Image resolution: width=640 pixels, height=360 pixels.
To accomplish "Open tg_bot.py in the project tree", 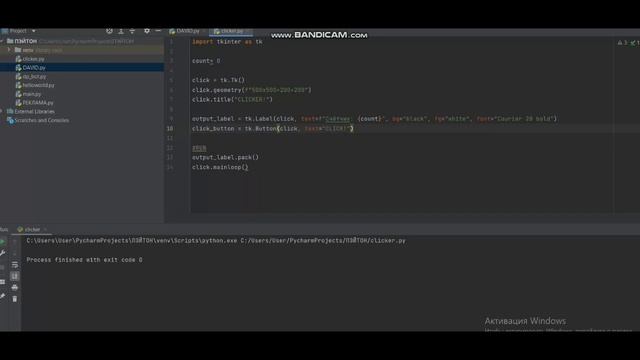I will (x=34, y=77).
